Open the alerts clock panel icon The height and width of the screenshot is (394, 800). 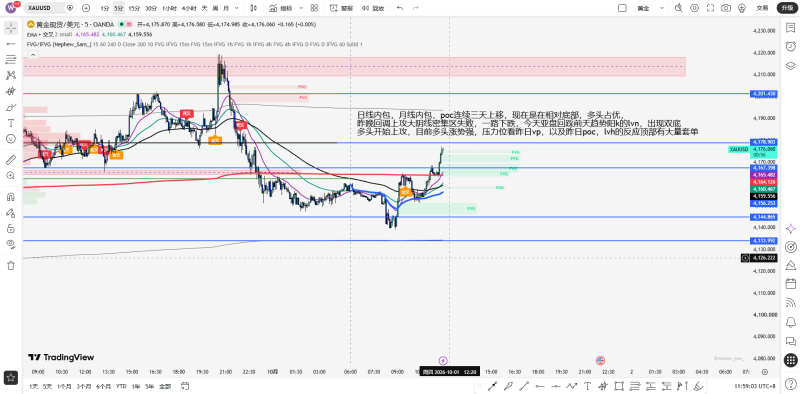pos(791,46)
